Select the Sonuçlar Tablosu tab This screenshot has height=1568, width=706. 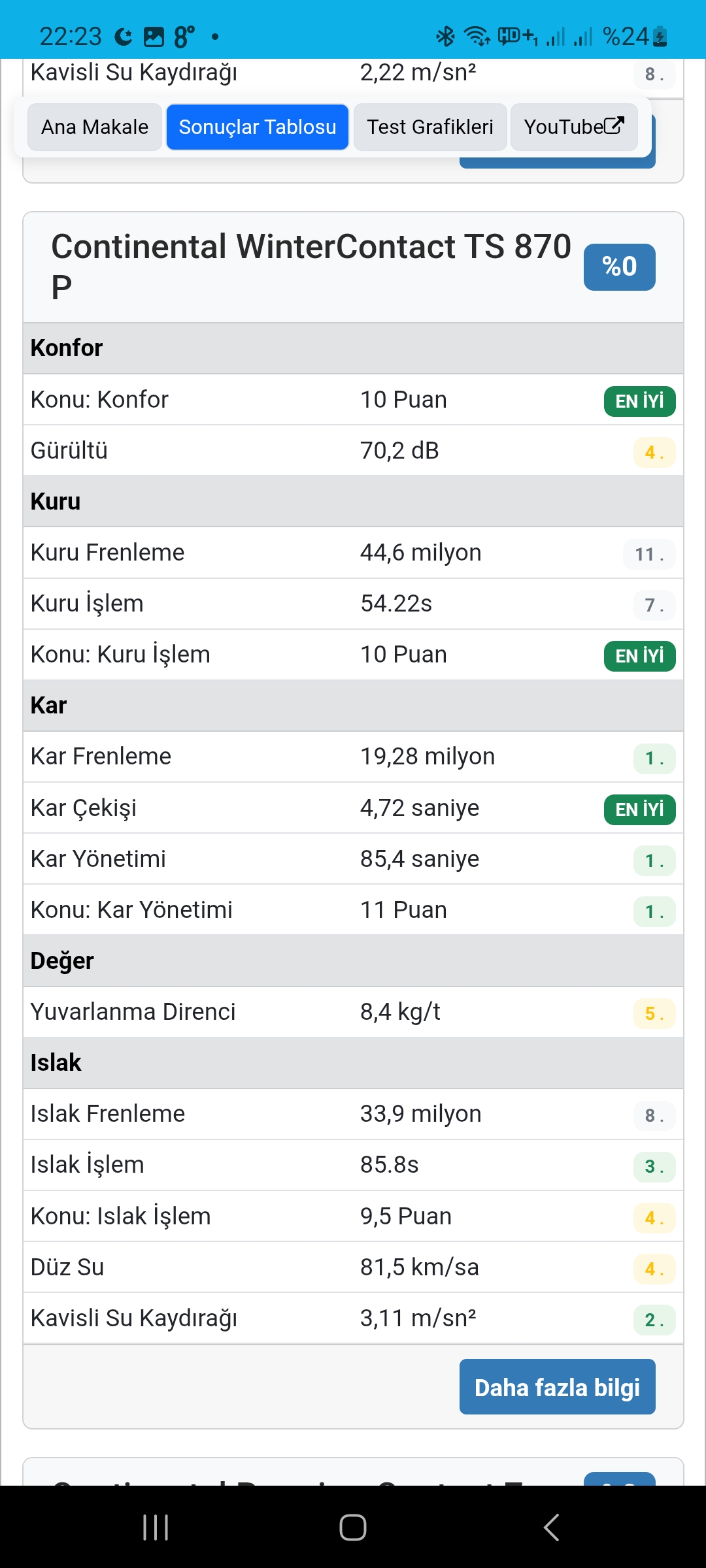coord(258,127)
